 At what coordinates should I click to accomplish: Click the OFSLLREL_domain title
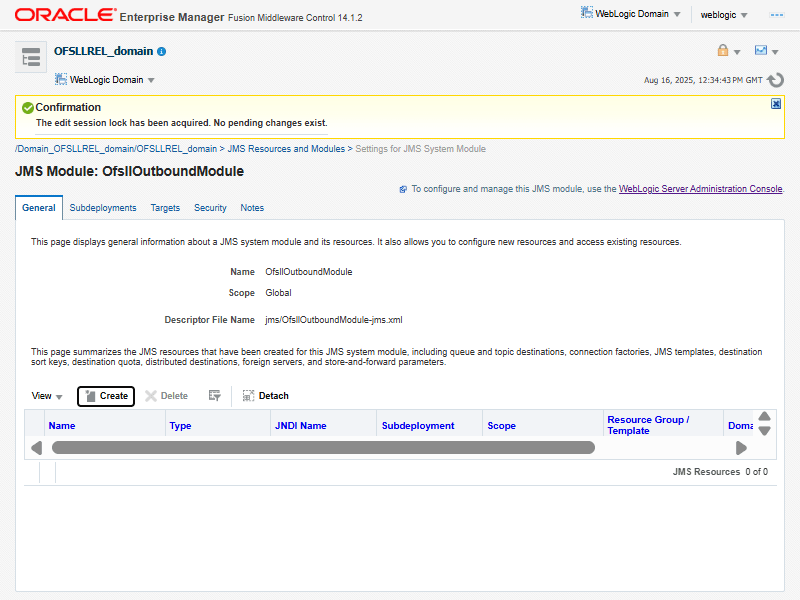coord(104,51)
